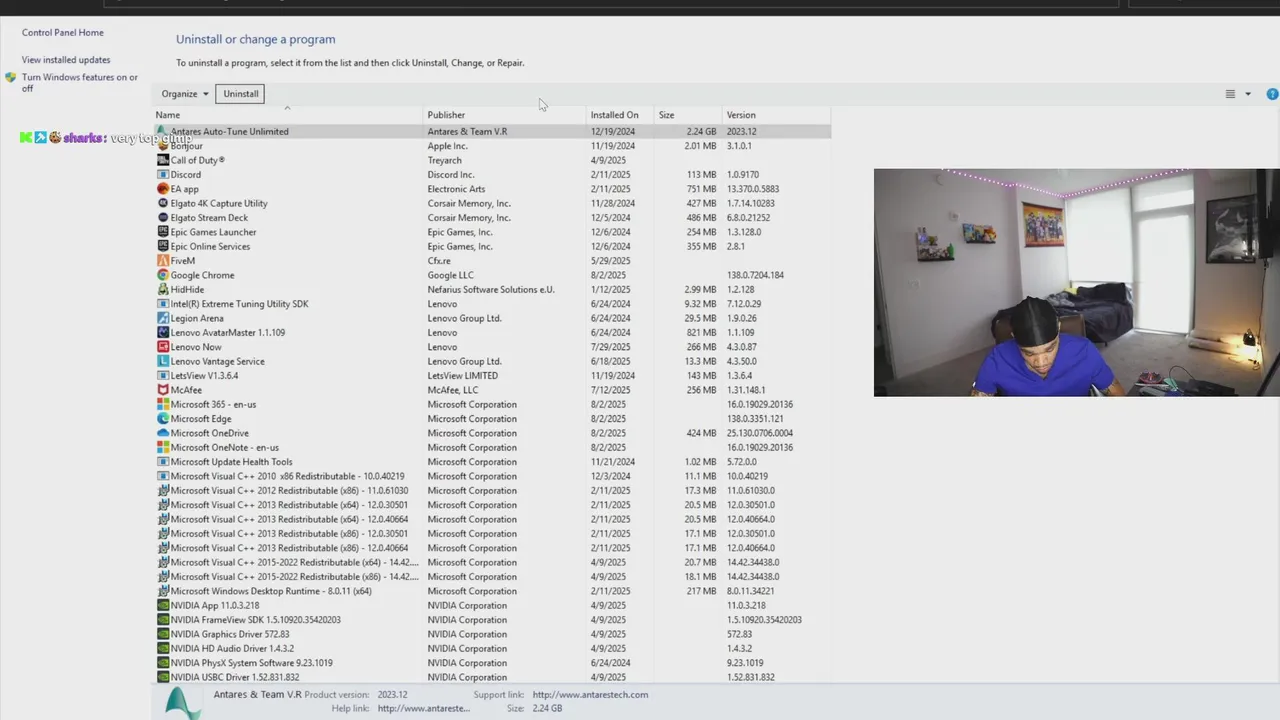This screenshot has width=1280, height=720.
Task: Select Visual C++ 2010 x86 Redistributable row
Action: click(x=492, y=476)
